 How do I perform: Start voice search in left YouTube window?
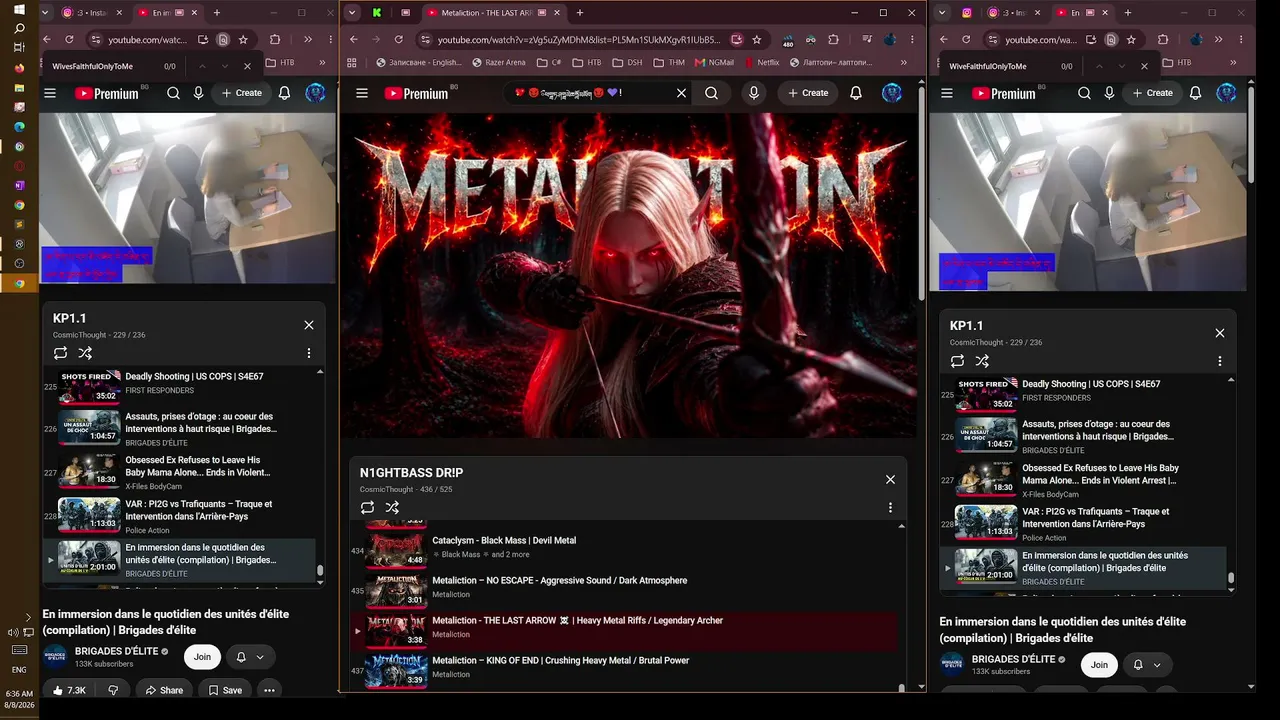(199, 93)
